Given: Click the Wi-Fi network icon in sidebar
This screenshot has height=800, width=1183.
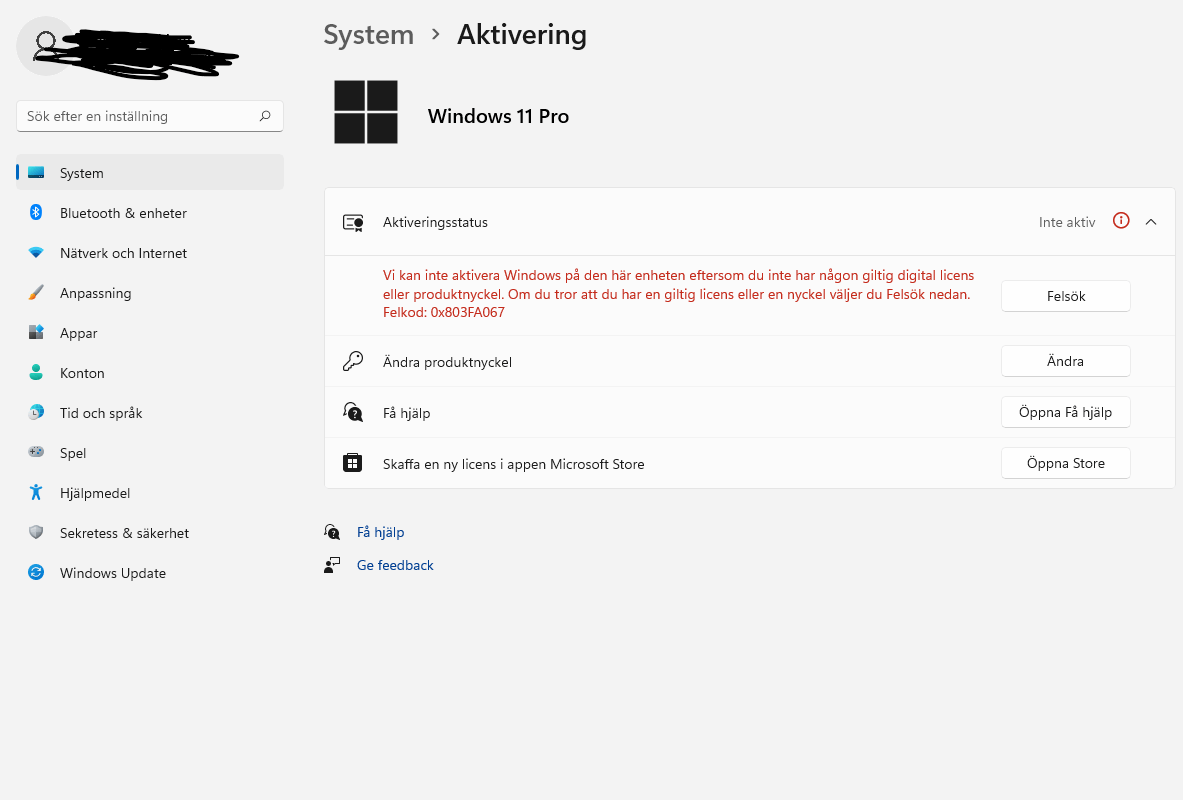Looking at the screenshot, I should tap(35, 253).
